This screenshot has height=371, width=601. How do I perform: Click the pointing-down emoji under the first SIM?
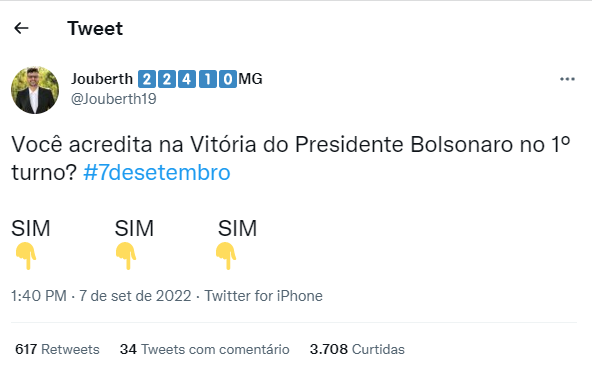tap(26, 256)
